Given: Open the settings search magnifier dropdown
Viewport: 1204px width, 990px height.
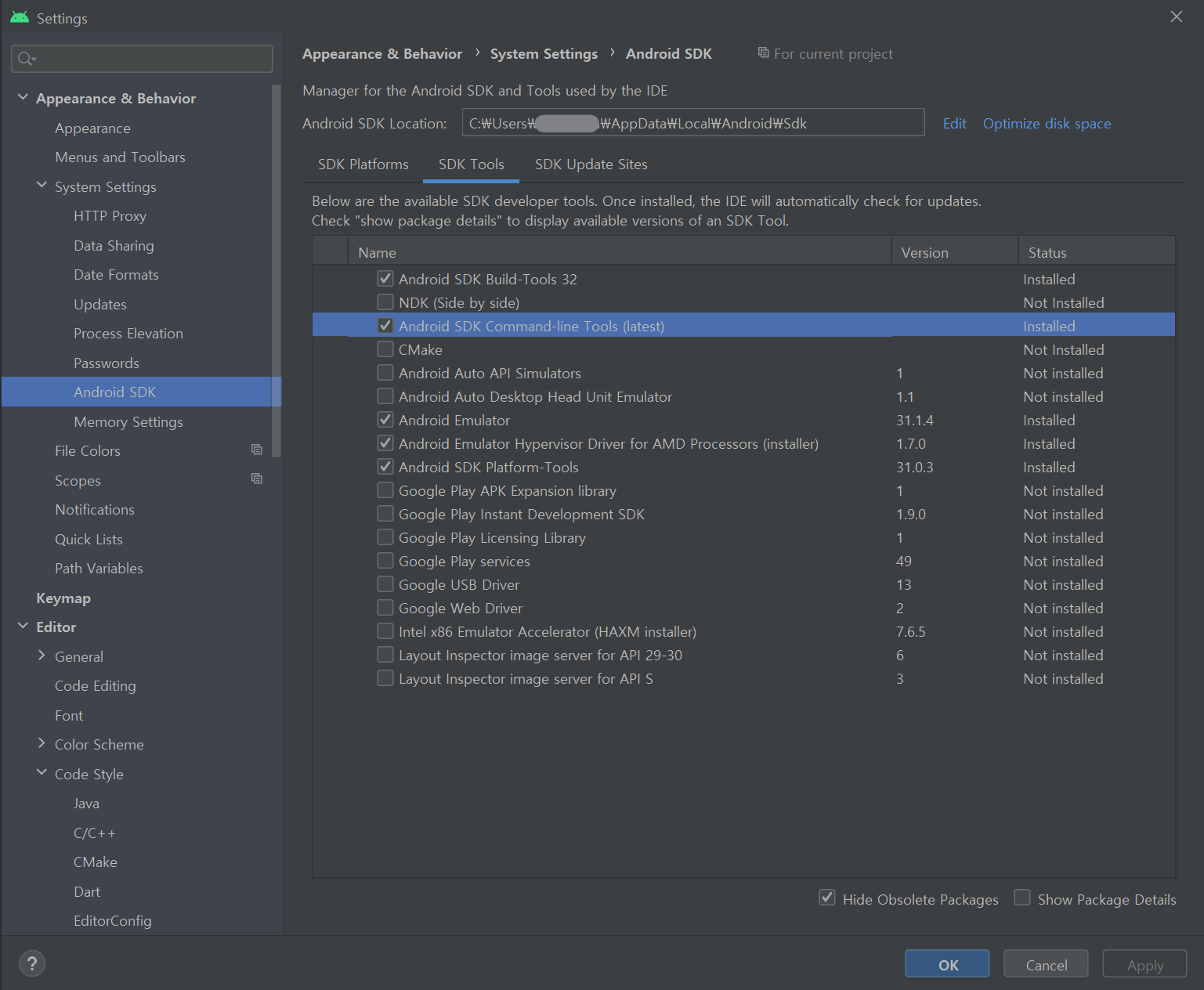Looking at the screenshot, I should click(x=27, y=58).
